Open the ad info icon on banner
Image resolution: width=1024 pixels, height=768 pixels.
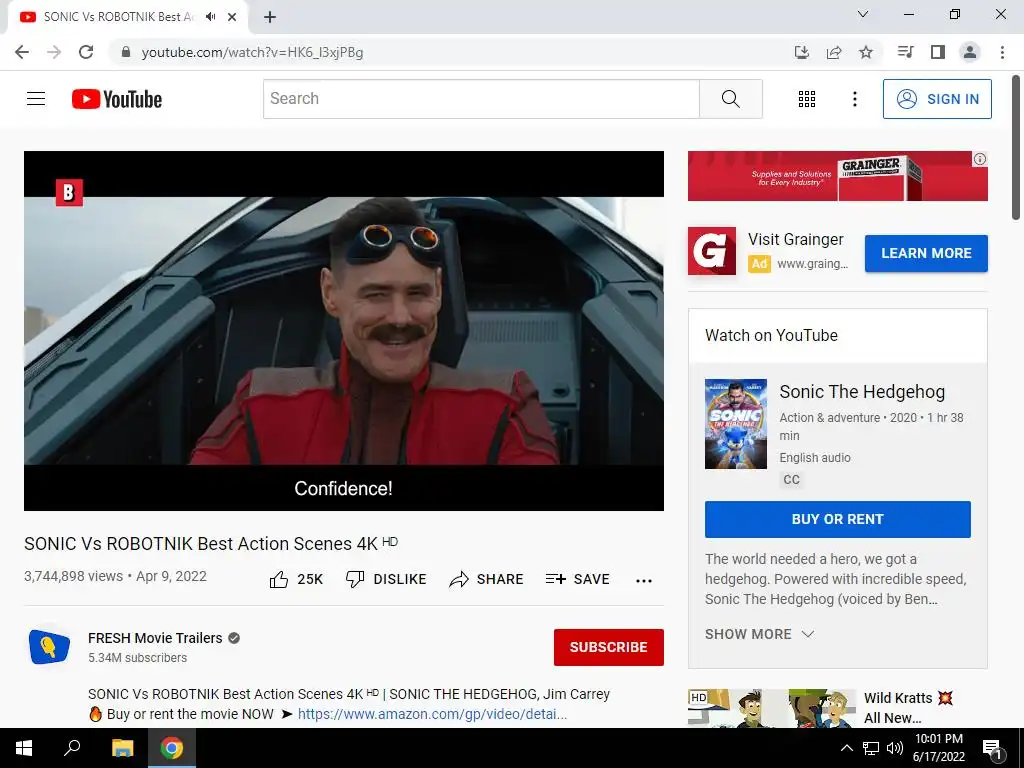pyautogui.click(x=980, y=159)
